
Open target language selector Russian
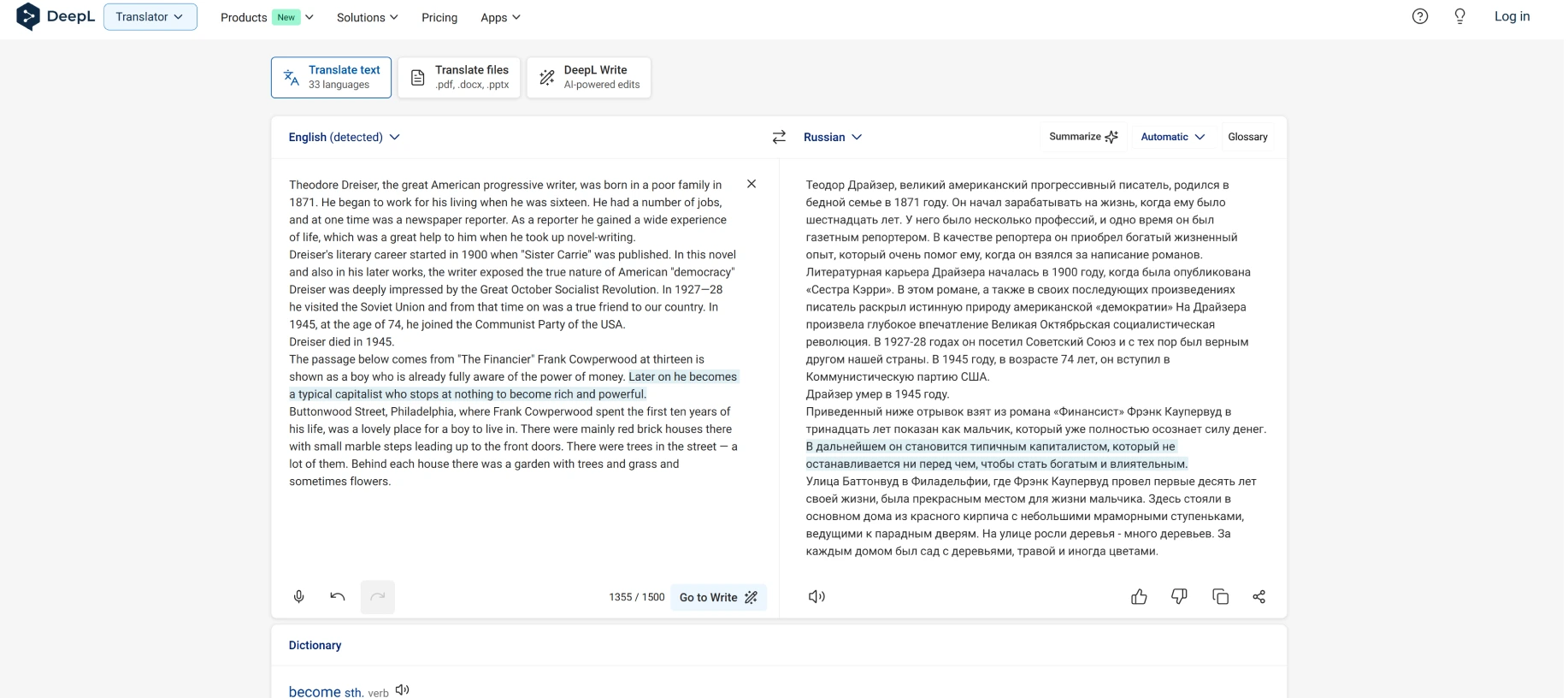(833, 137)
